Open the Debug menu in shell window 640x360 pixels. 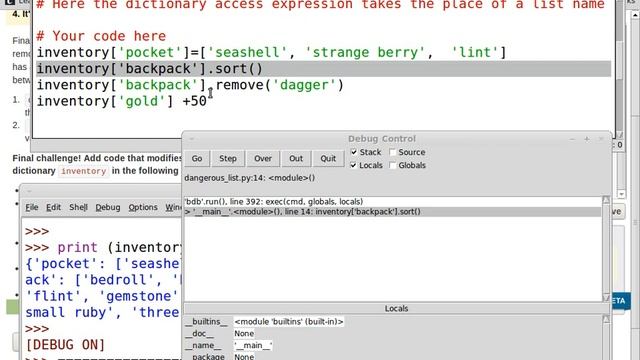[108, 207]
